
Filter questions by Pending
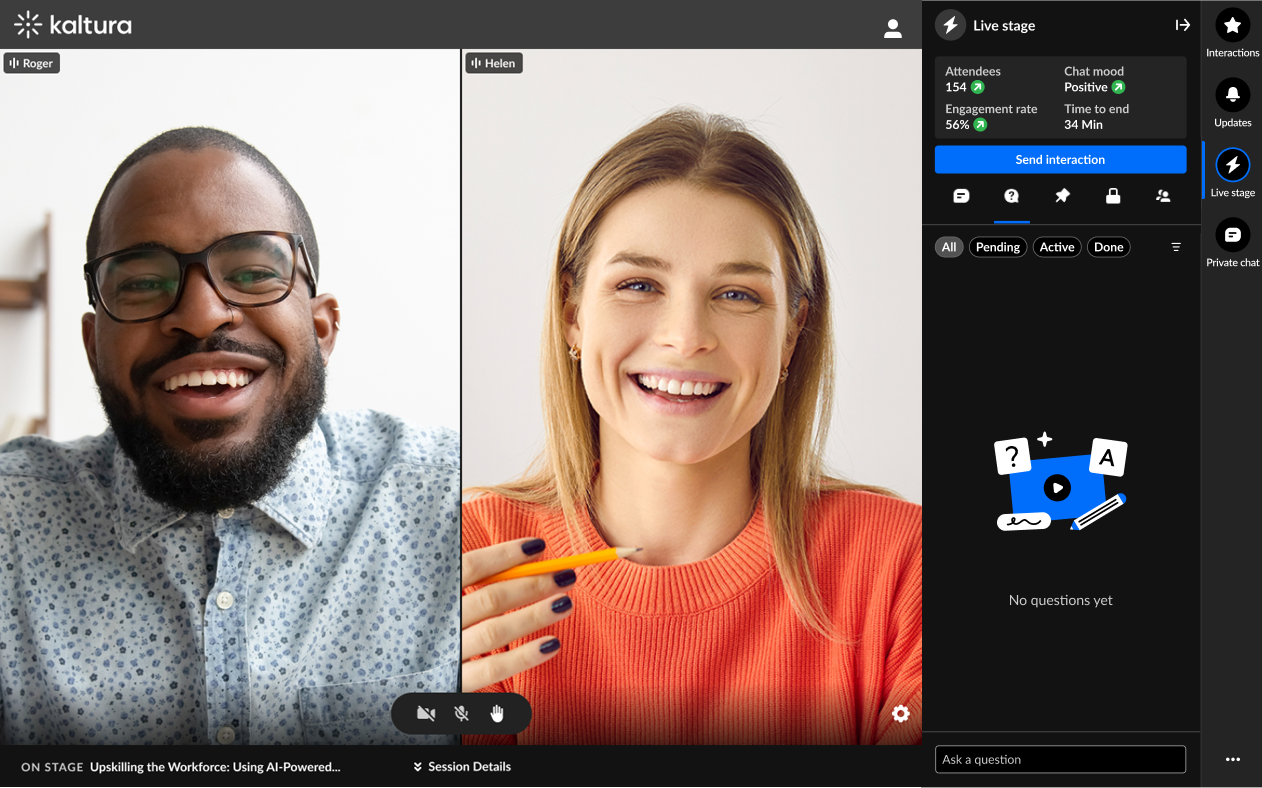[x=998, y=247]
